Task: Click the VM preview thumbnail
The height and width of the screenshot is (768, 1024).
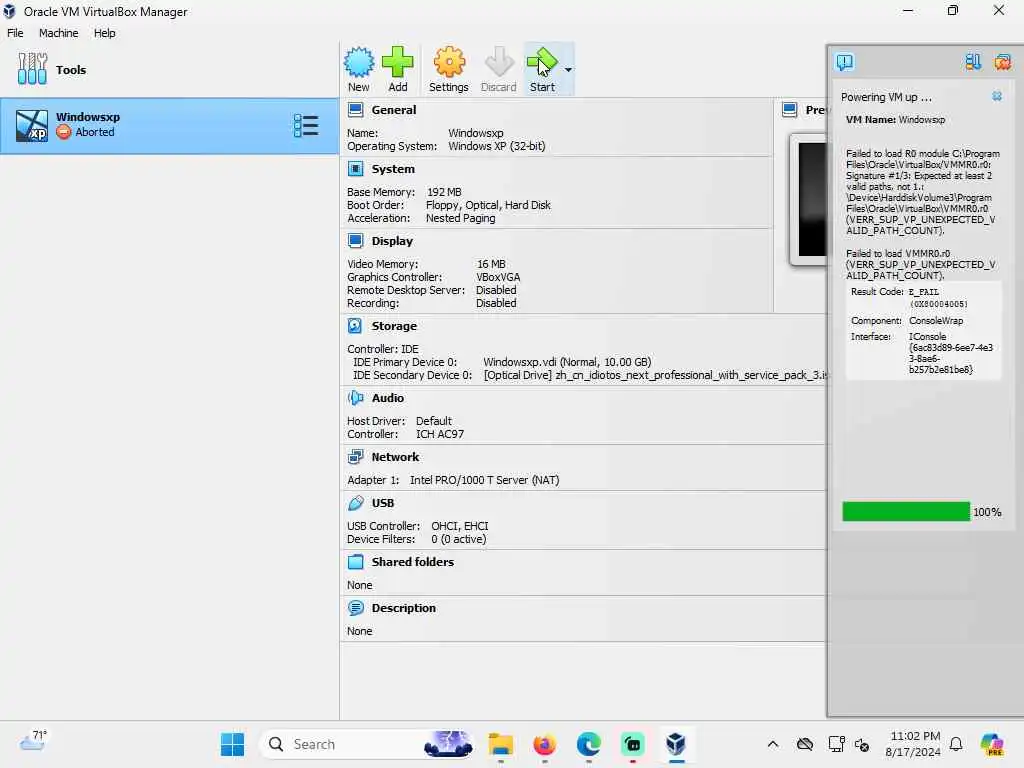Action: click(808, 199)
